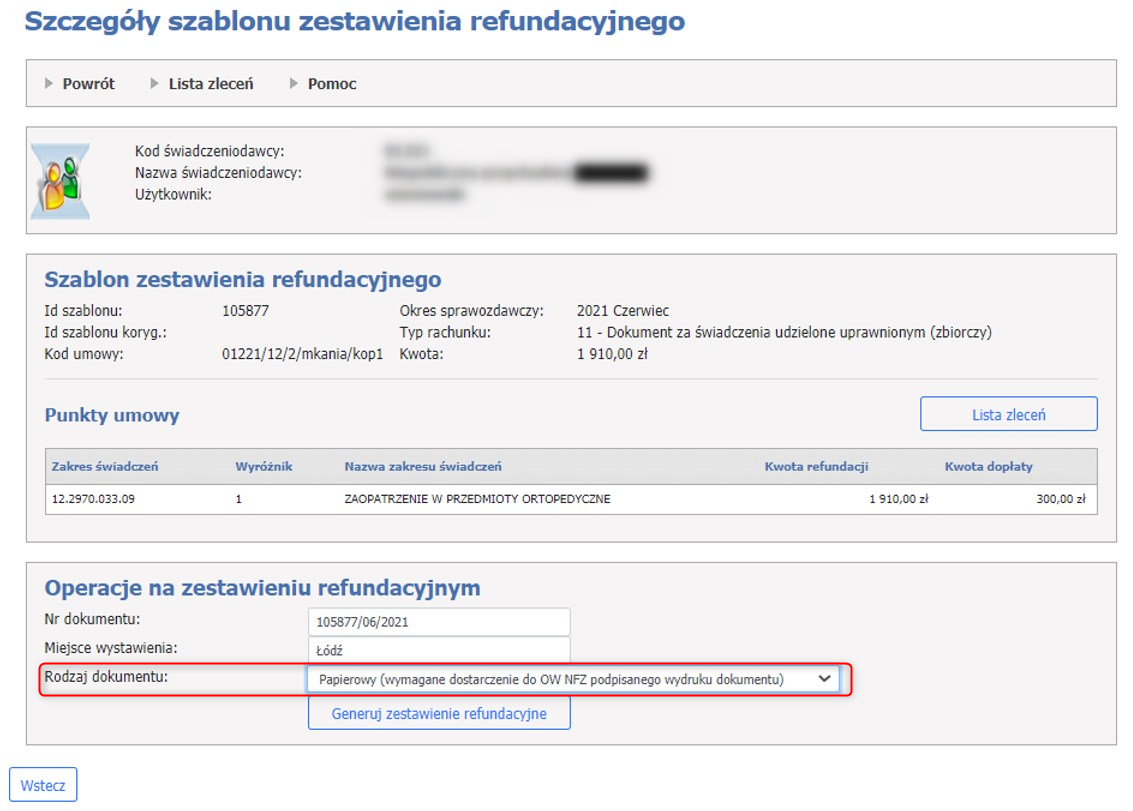Open Lista zleceń beside Punkty umowy

1008,414
